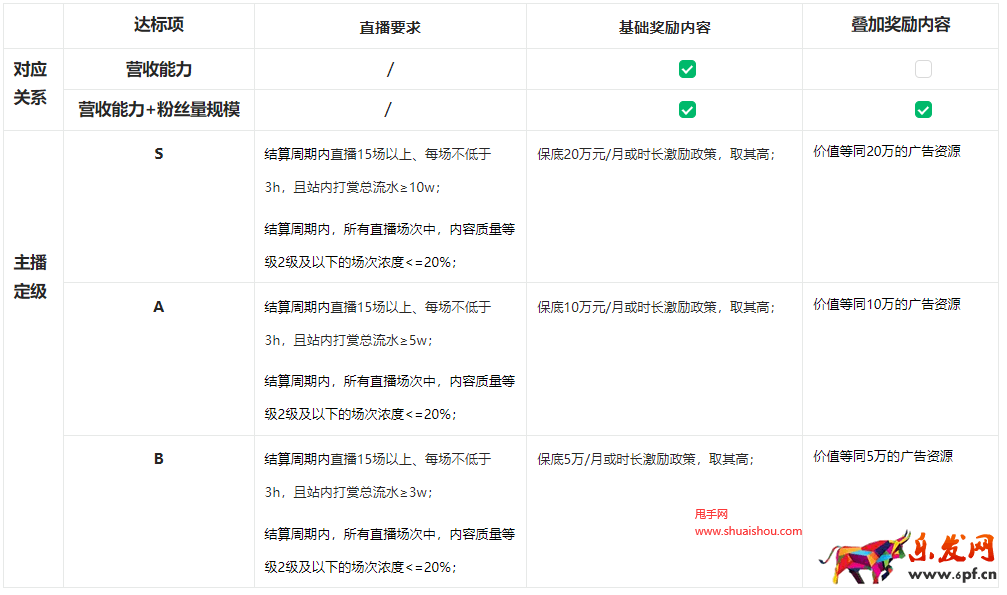Select the A grade cell in the table
This screenshot has width=1007, height=595.
coord(158,309)
